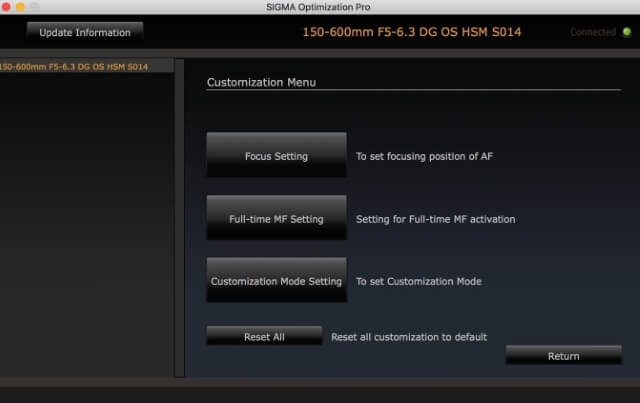Screen dimensions: 640x403
Task: Click the Customization Menu heading
Action: (261, 82)
